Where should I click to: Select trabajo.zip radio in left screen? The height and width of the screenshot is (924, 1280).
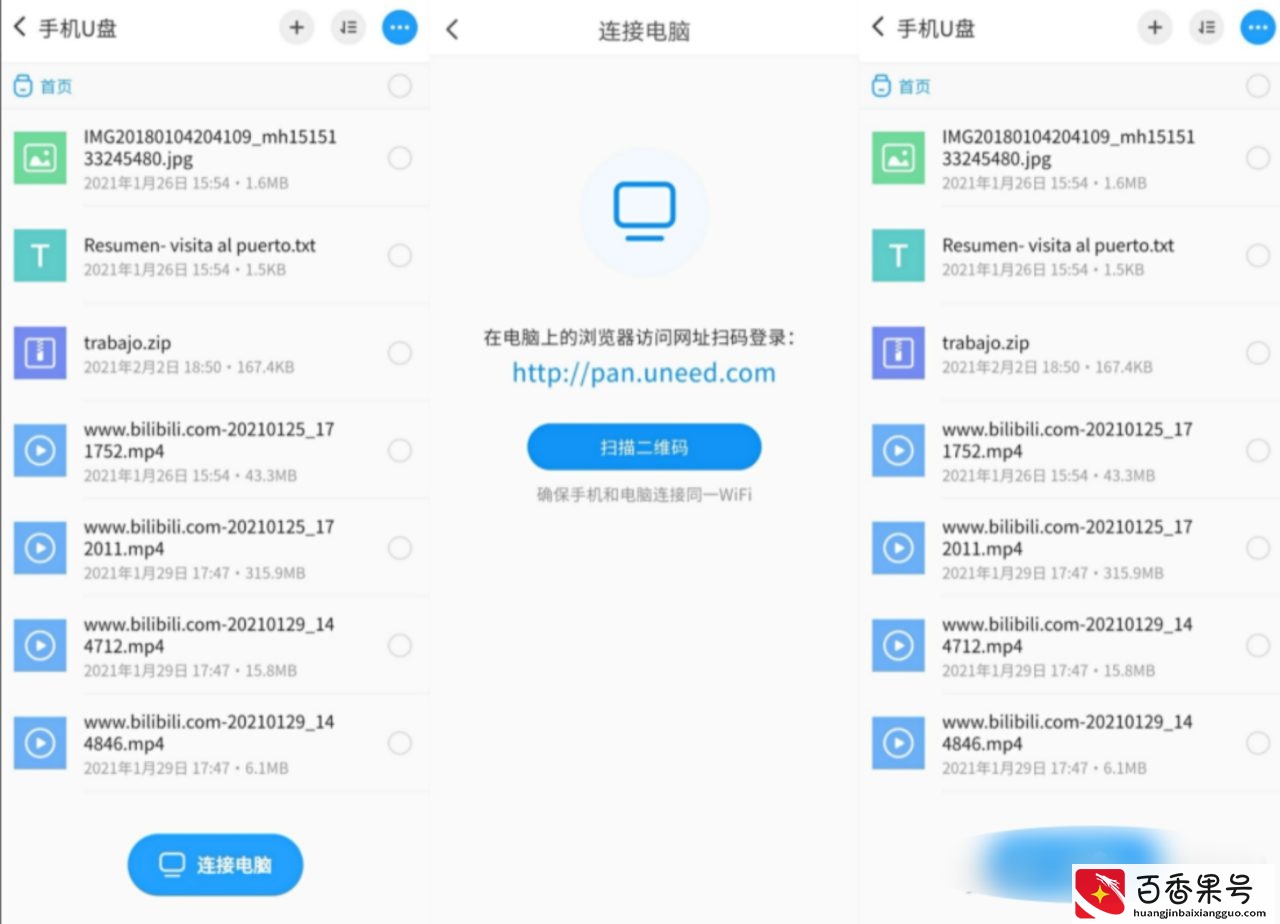[400, 353]
